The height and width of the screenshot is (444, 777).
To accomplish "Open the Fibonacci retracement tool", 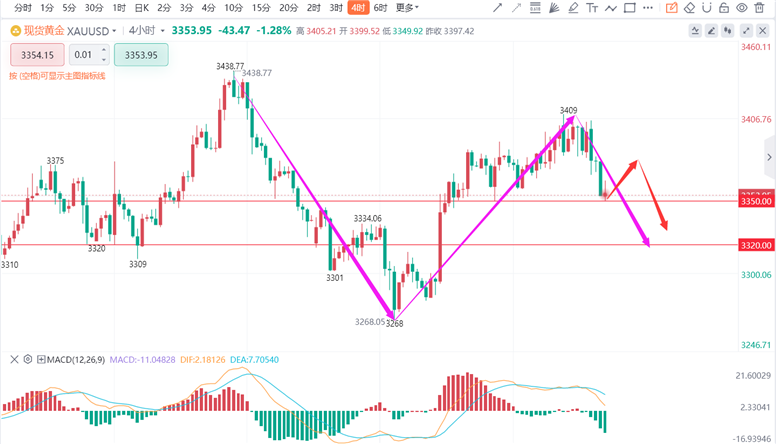I will [535, 8].
